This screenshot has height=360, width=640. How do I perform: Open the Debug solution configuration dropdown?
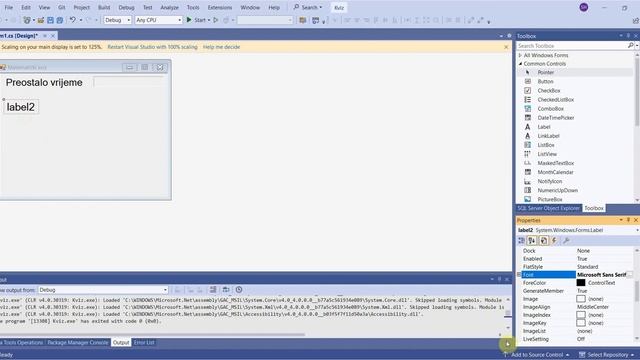tap(117, 20)
